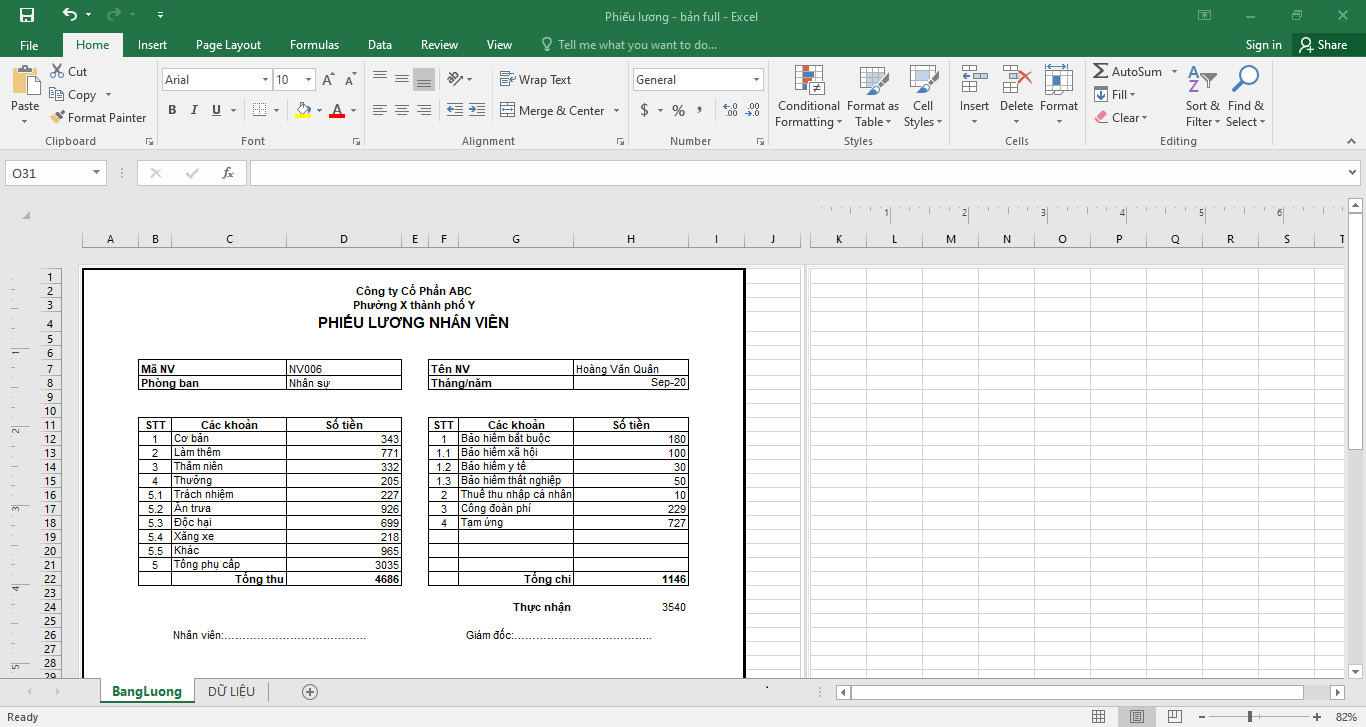1366x727 pixels.
Task: Toggle Middle Align
Action: click(402, 79)
